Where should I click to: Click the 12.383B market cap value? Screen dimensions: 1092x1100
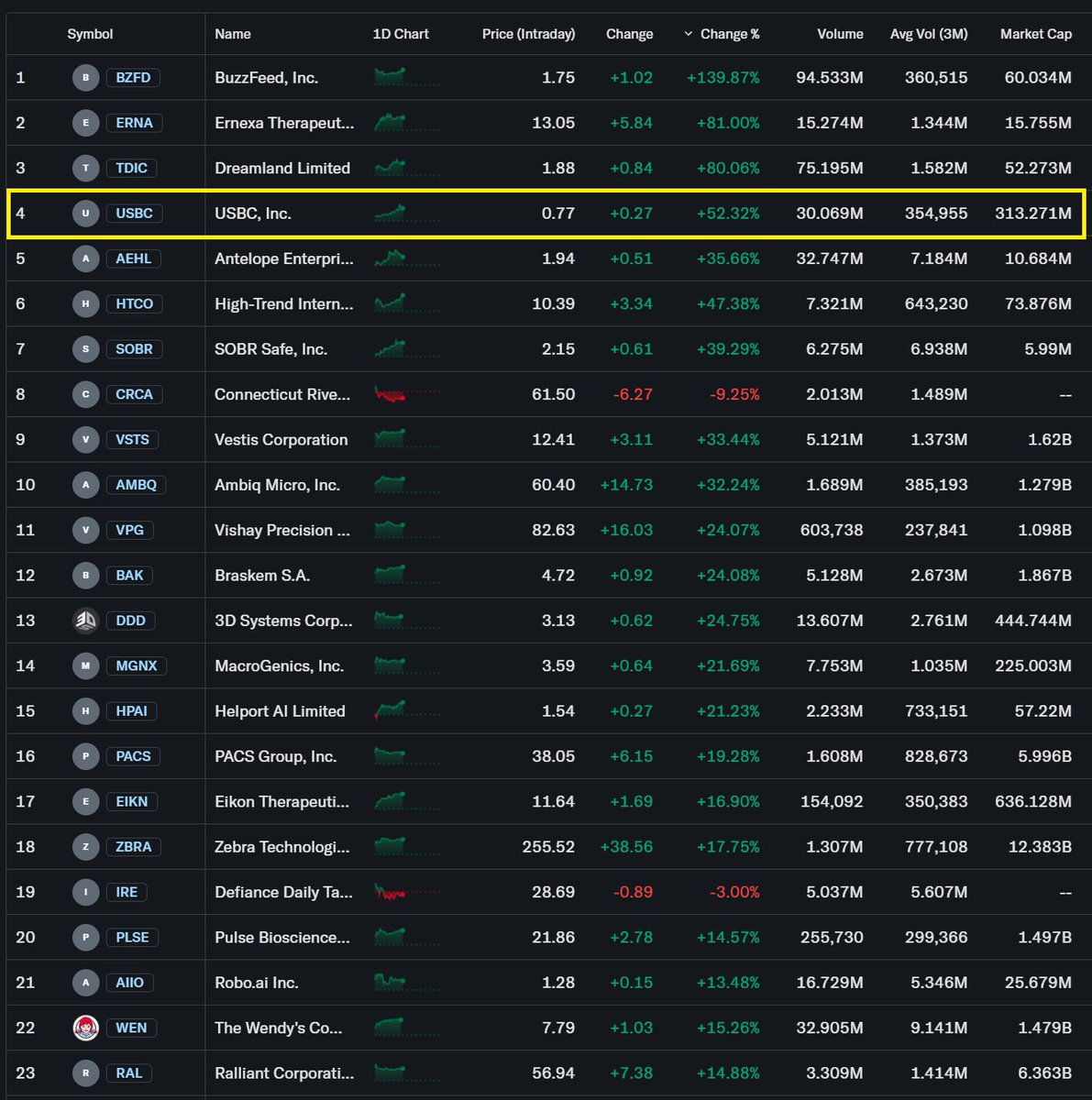point(1040,847)
